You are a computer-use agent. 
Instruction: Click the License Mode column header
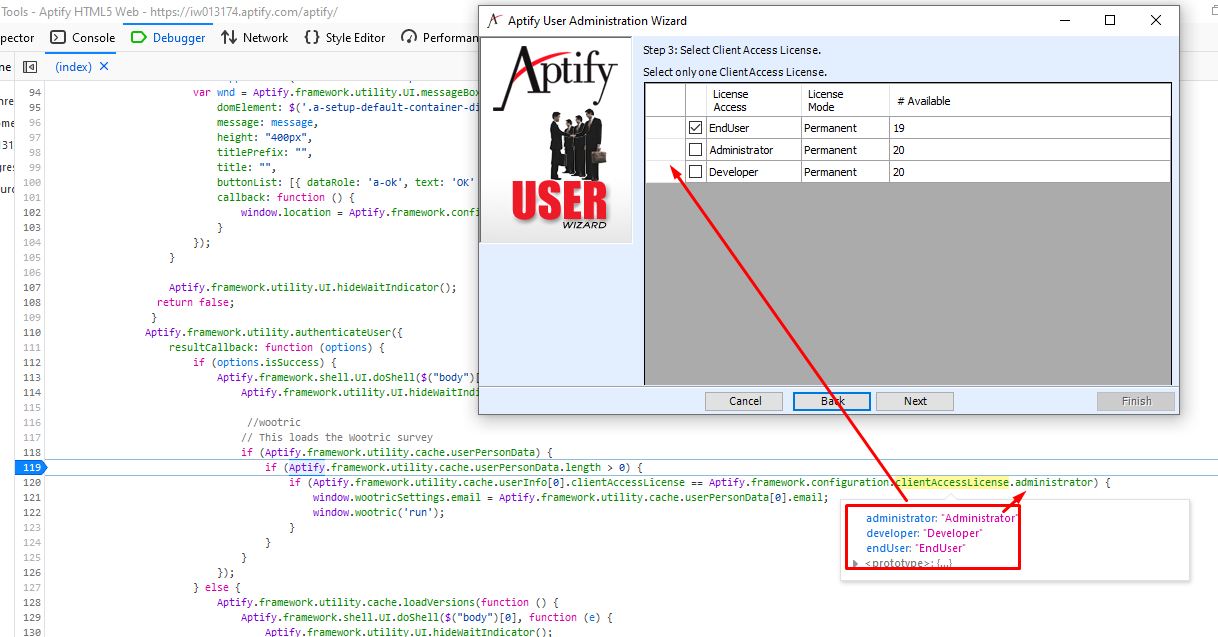pyautogui.click(x=845, y=100)
